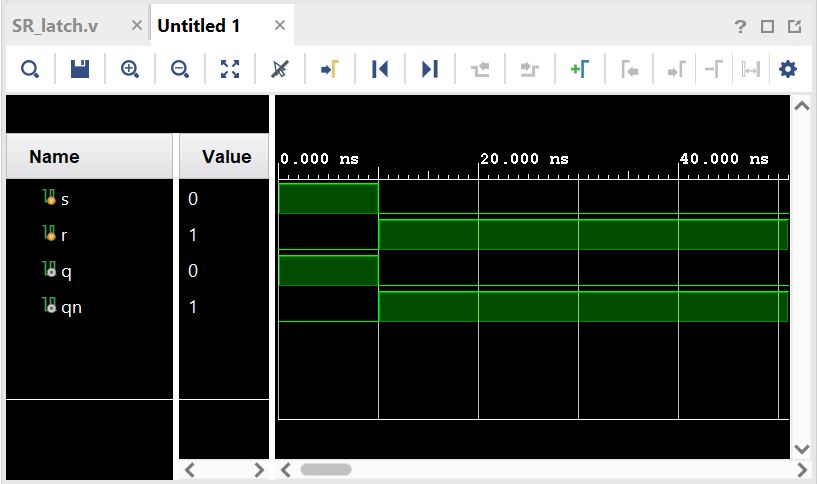Switch to the SR_latch.v tab
The image size is (817, 484).
pos(64,26)
